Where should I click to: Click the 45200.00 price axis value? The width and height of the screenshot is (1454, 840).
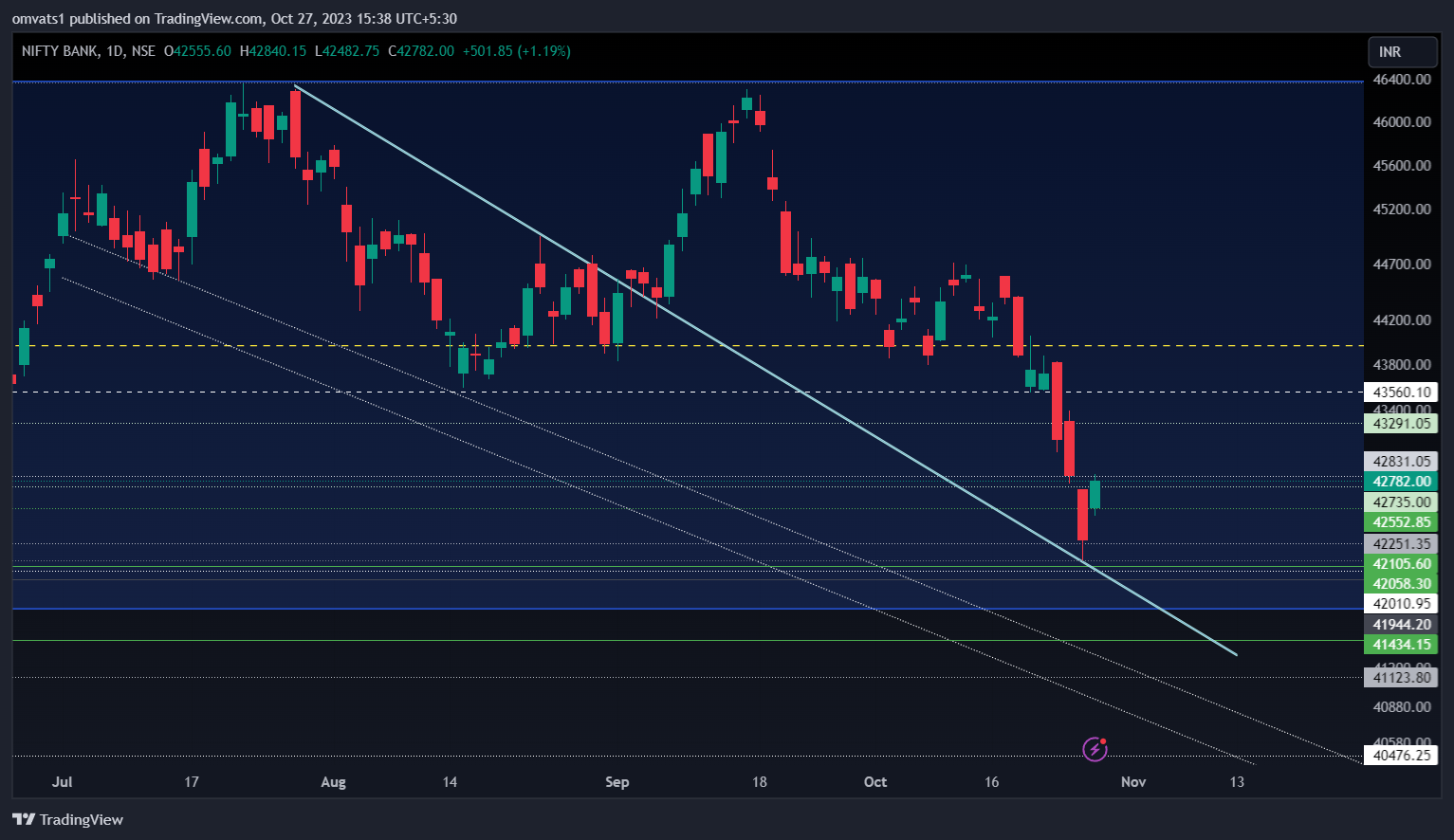1402,210
